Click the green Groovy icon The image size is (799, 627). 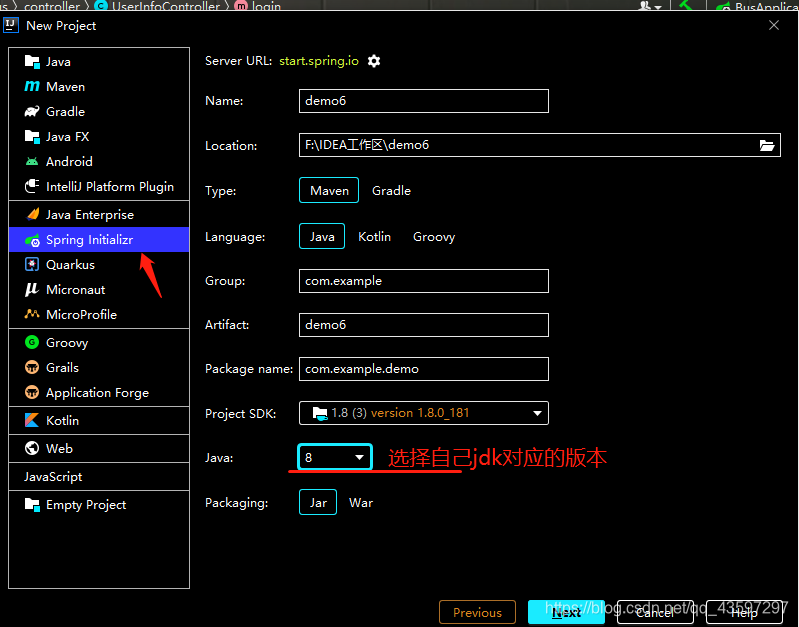pos(32,342)
